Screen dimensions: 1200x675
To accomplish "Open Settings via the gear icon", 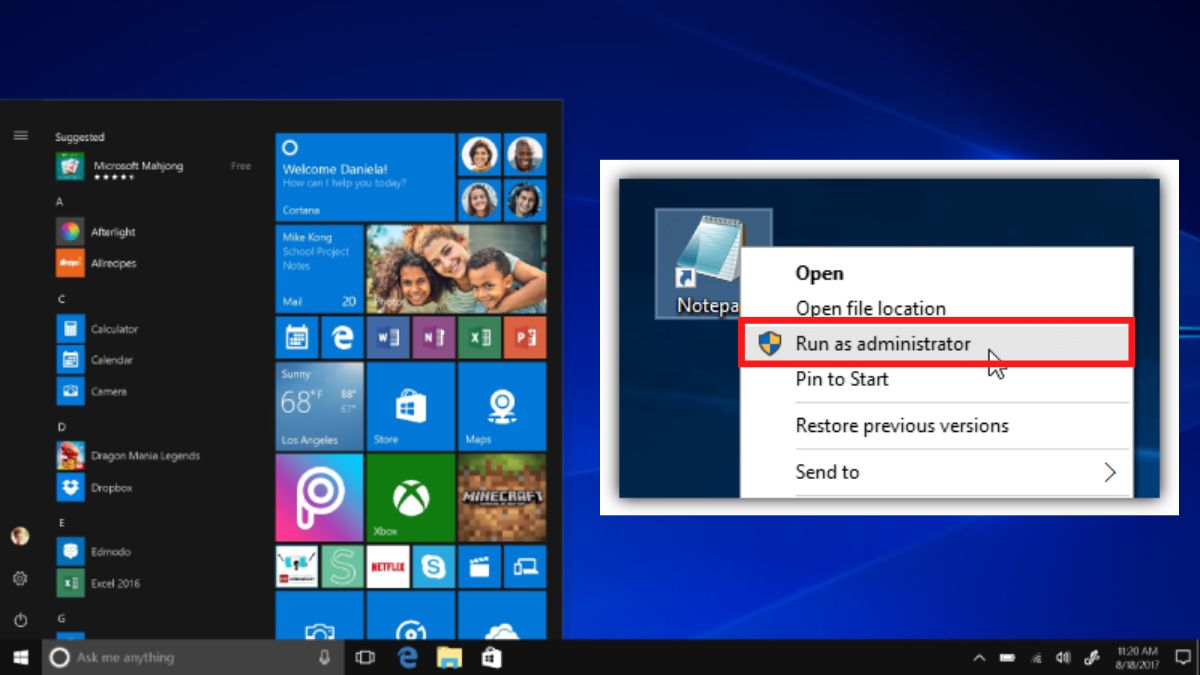I will pyautogui.click(x=20, y=579).
